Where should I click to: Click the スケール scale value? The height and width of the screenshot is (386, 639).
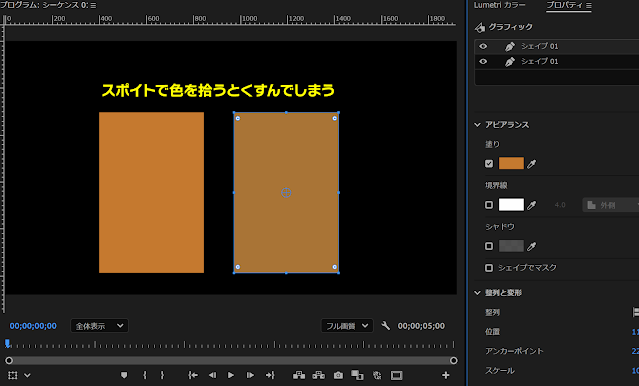point(635,371)
